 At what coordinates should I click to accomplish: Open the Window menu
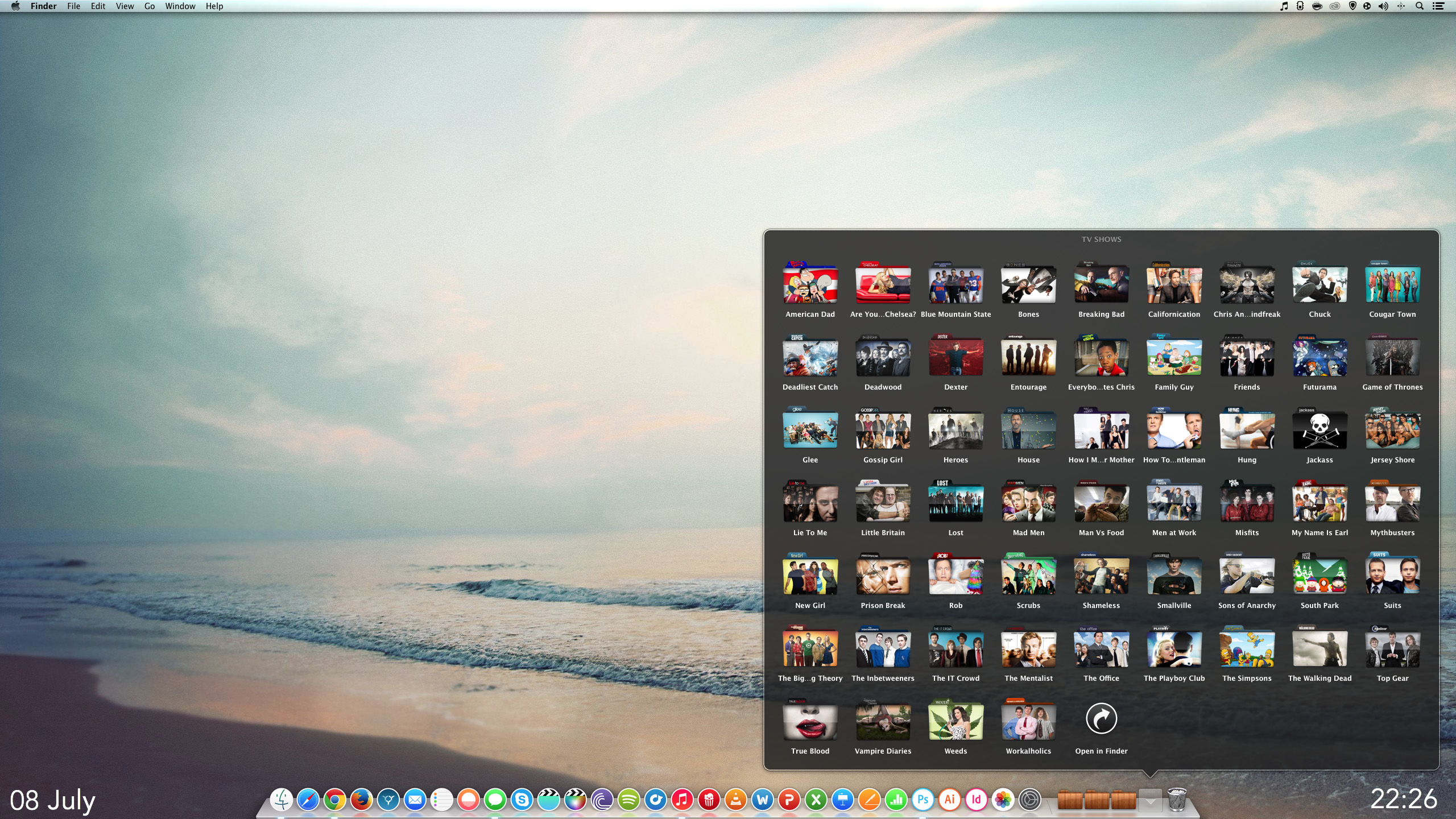[x=180, y=6]
